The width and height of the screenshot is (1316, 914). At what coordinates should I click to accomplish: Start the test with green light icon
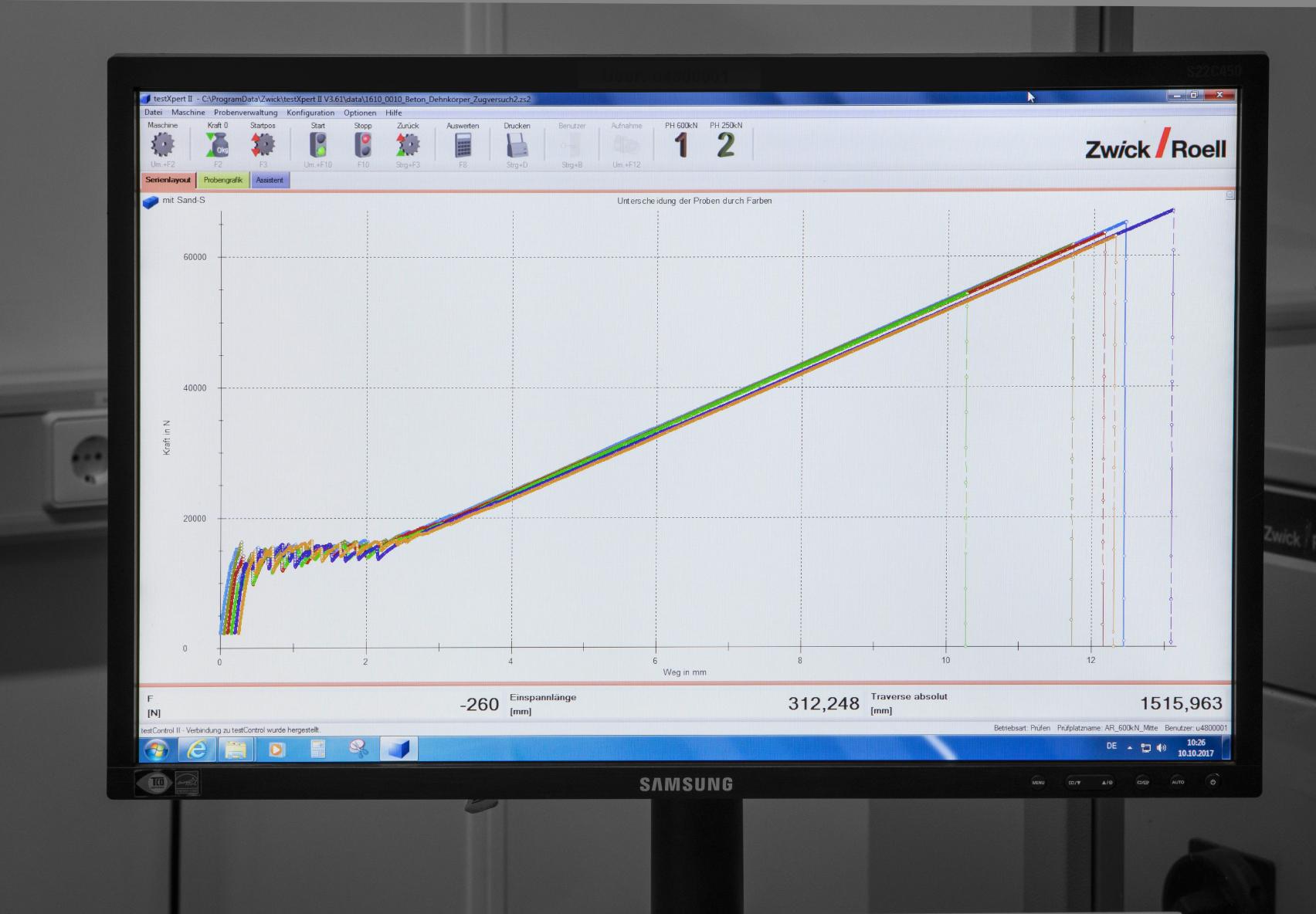tap(317, 144)
